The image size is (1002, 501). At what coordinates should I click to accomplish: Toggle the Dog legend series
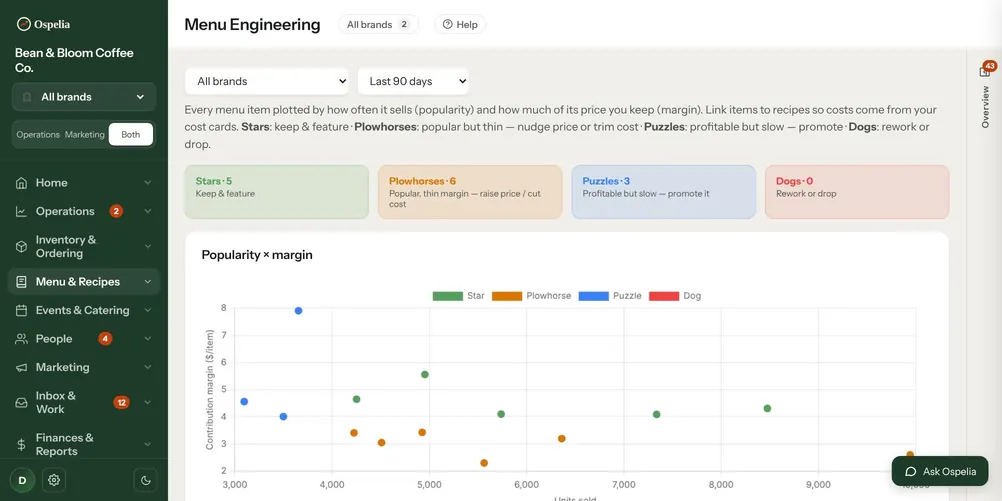tap(675, 296)
